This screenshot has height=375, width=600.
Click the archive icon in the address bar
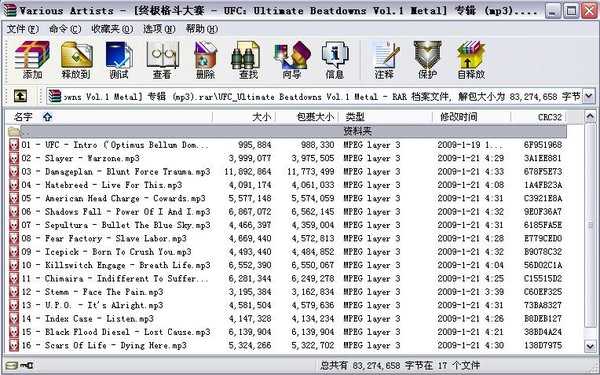55,96
